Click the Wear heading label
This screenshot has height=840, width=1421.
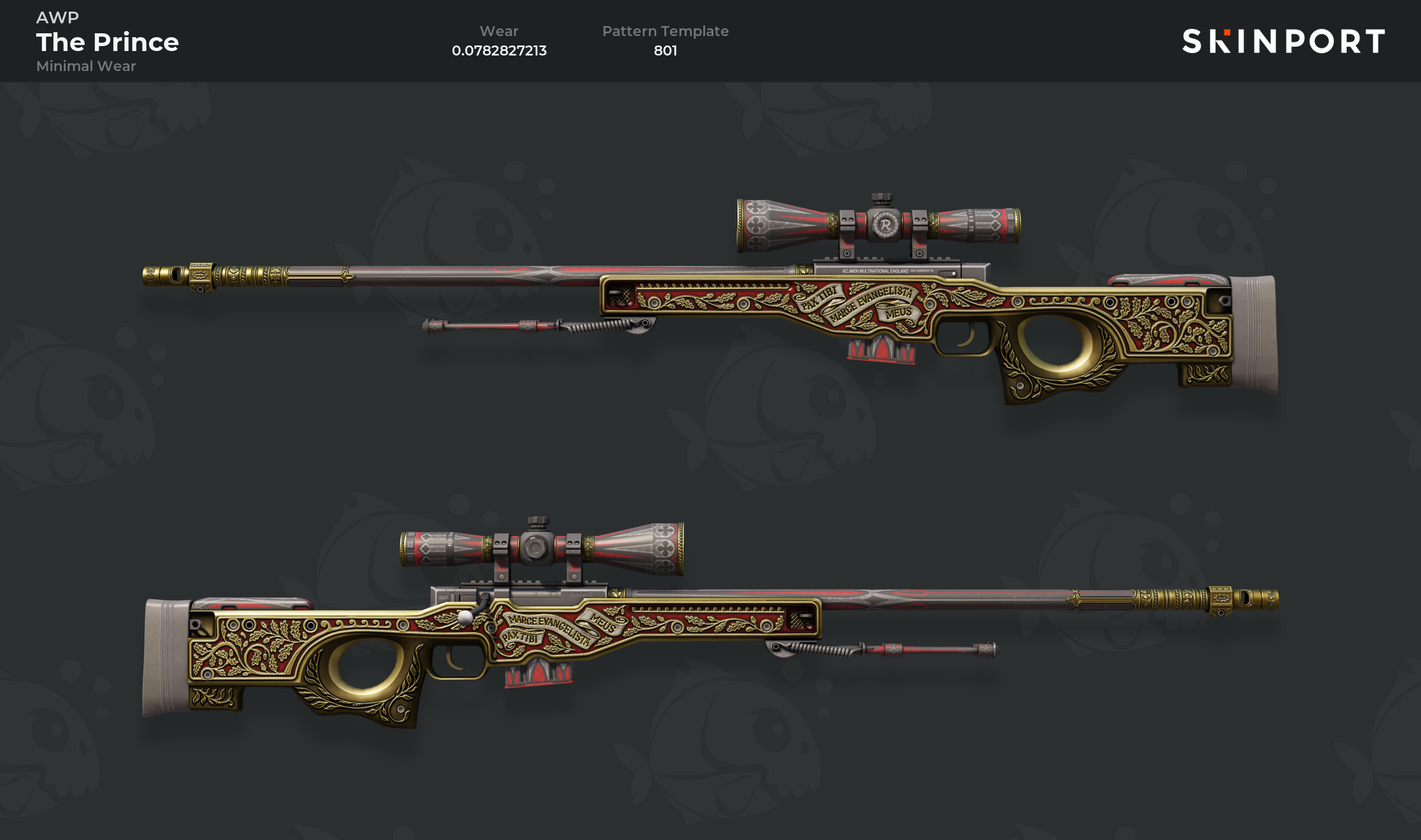(x=499, y=31)
